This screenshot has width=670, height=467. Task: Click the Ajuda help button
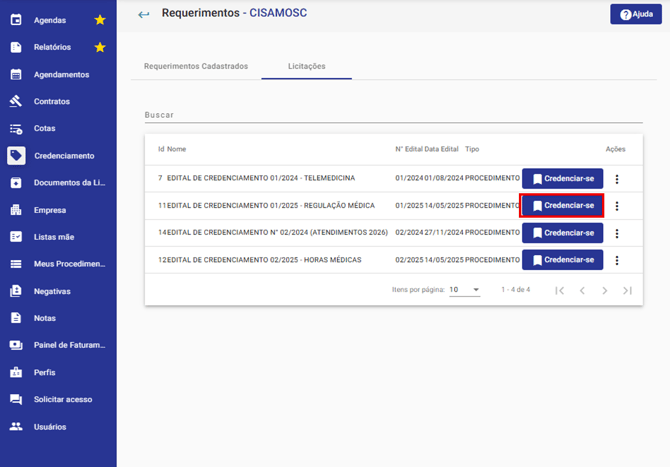[636, 15]
